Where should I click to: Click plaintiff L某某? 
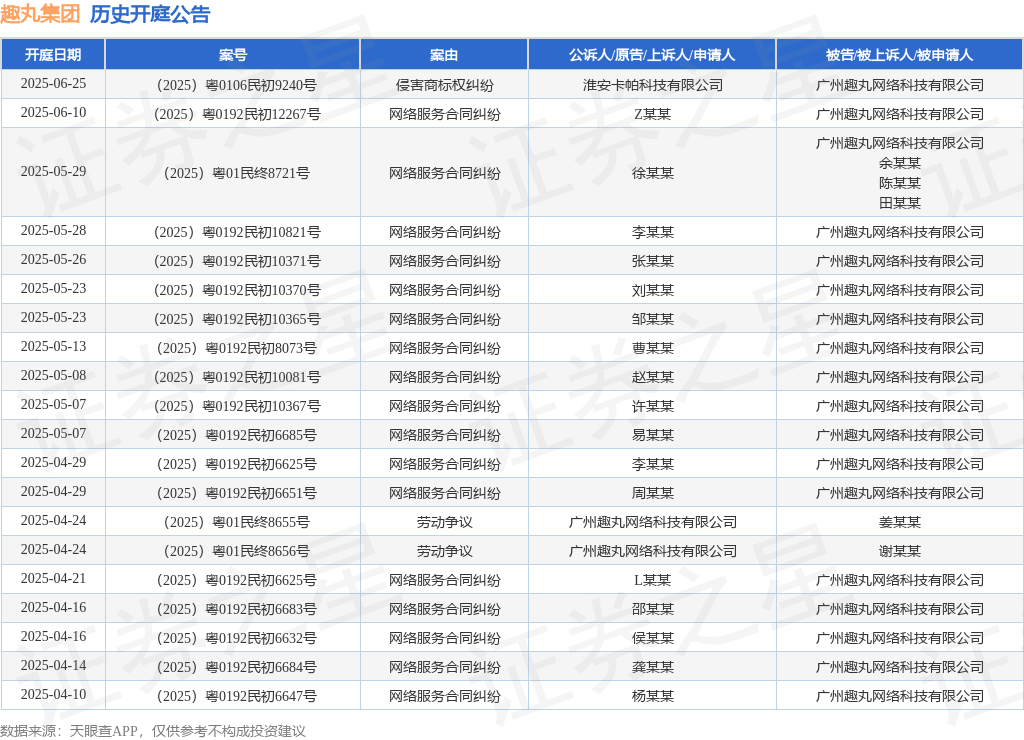coord(652,580)
